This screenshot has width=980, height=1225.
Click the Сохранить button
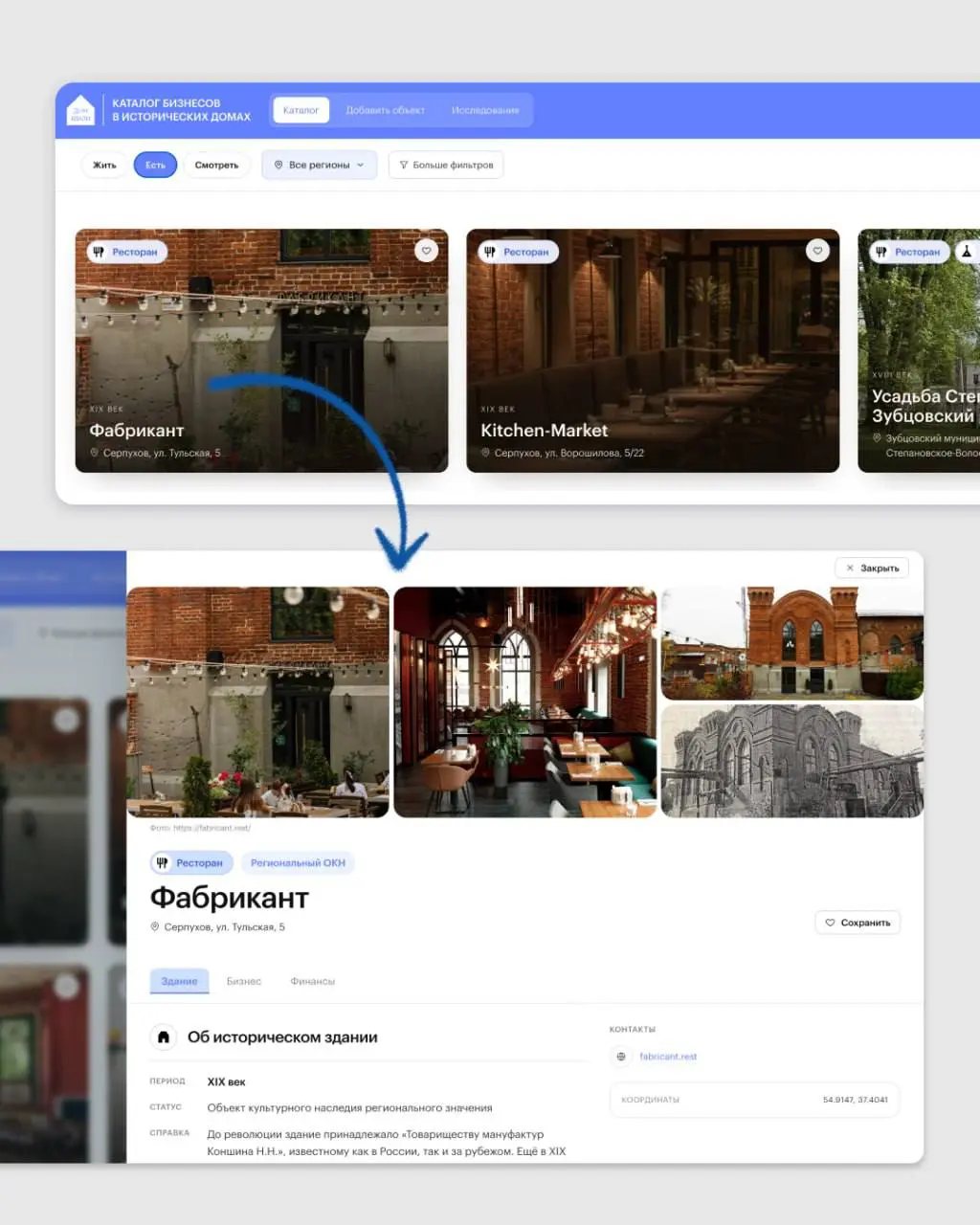pyautogui.click(x=857, y=923)
